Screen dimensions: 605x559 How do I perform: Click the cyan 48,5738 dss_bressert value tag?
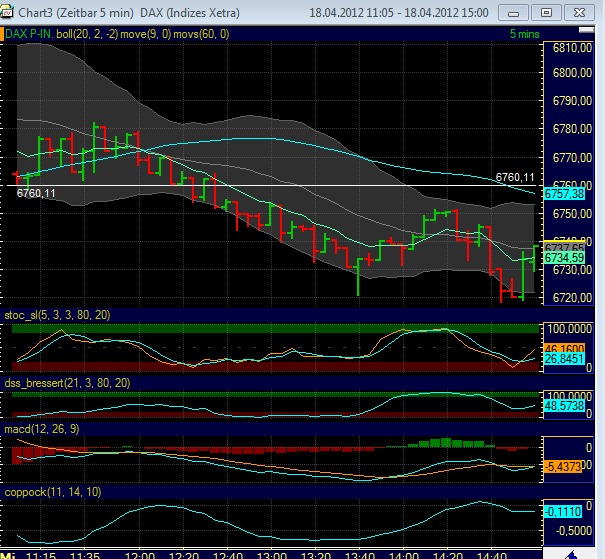point(564,405)
